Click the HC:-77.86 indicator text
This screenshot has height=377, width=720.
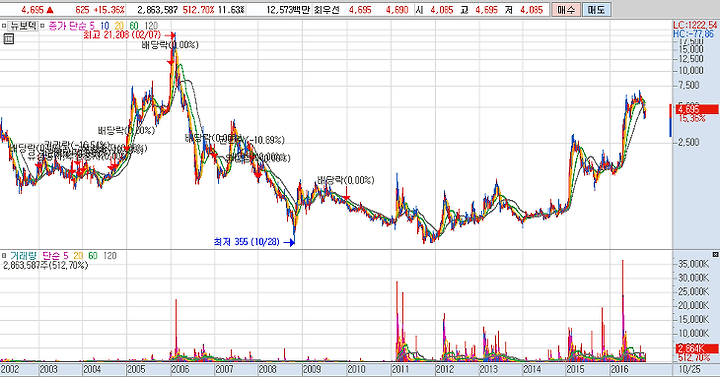pyautogui.click(x=693, y=34)
